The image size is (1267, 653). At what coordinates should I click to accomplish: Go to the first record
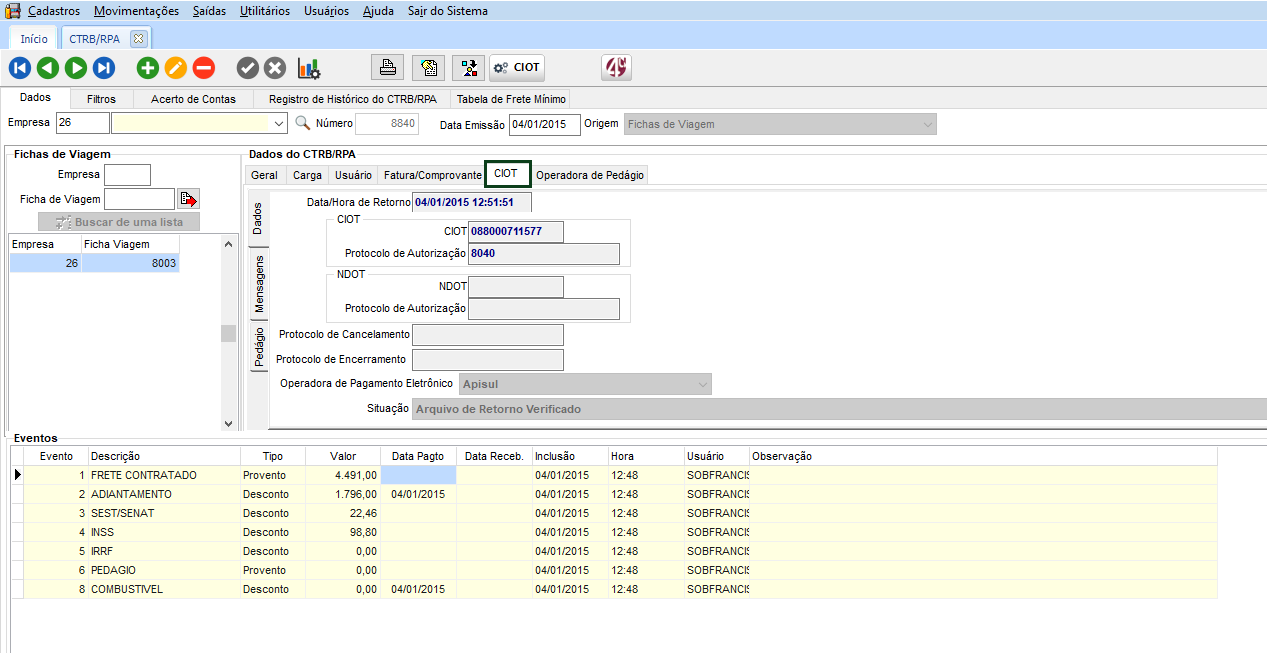(20, 68)
